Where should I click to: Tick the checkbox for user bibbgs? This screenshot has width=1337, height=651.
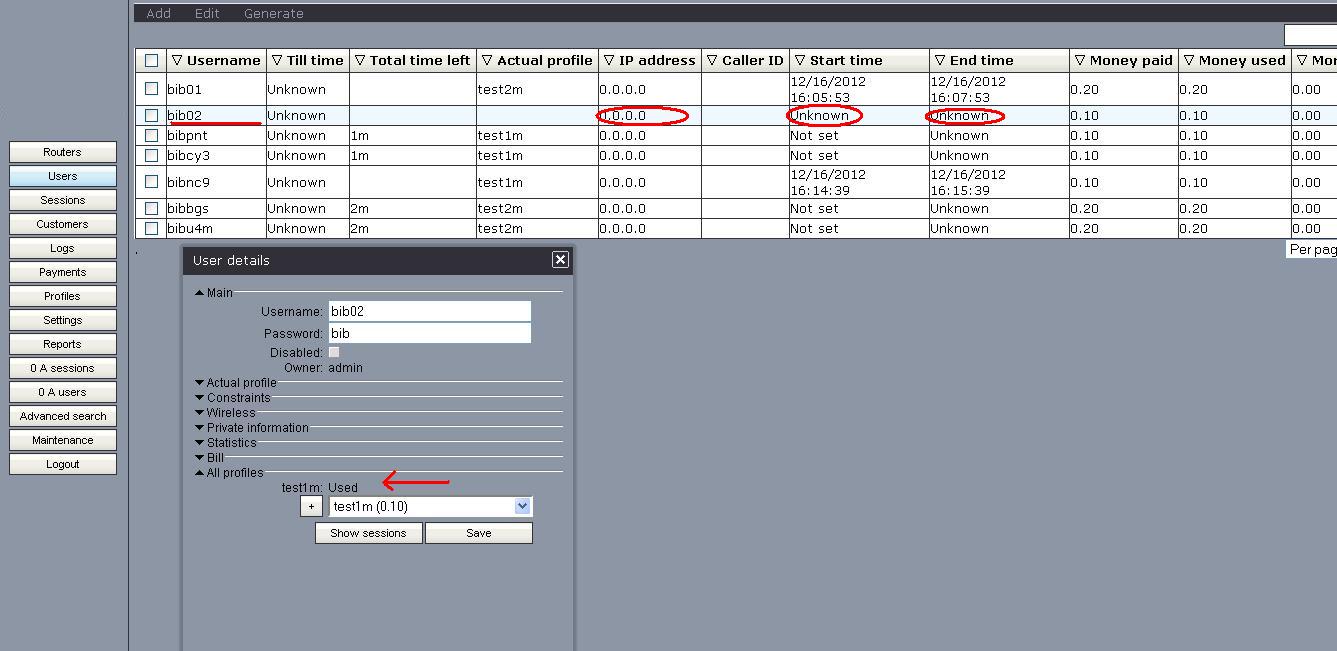coord(151,208)
